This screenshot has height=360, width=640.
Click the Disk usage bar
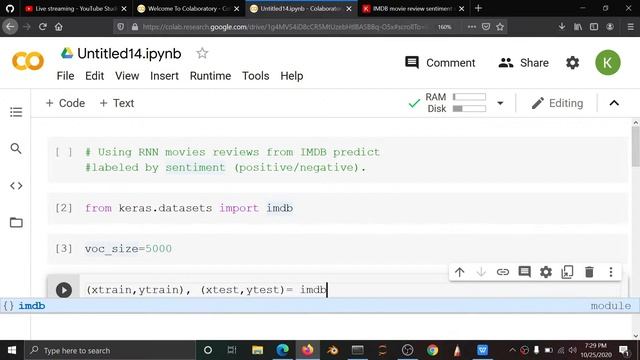coord(469,109)
